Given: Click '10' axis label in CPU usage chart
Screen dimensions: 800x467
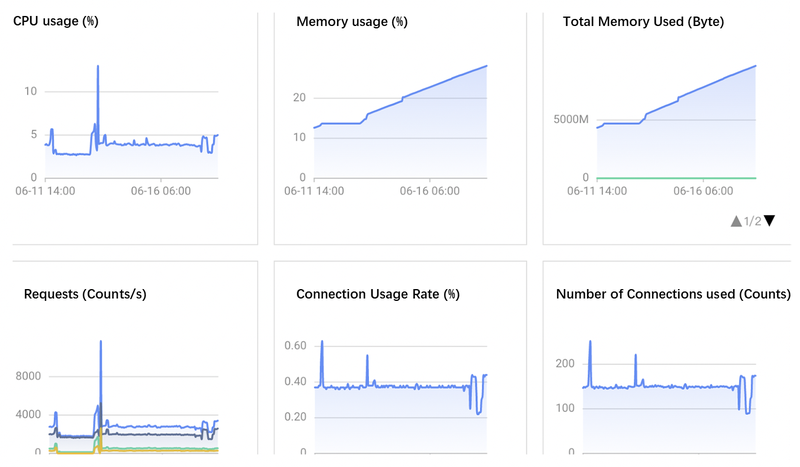Looking at the screenshot, I should pos(31,91).
